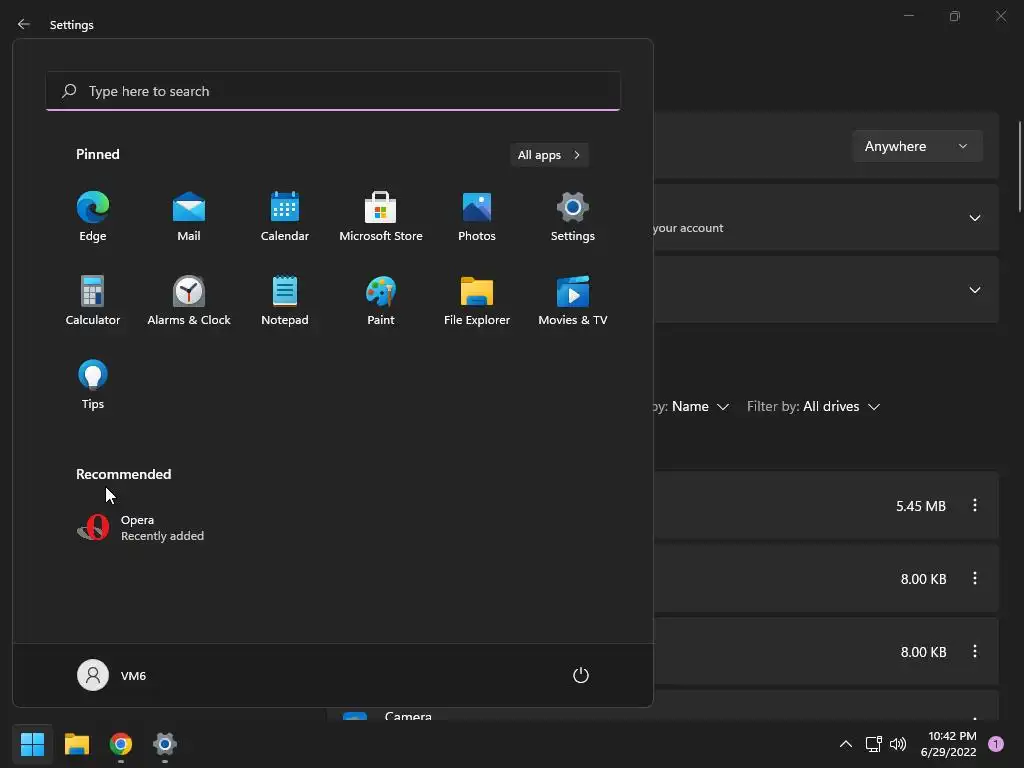Viewport: 1024px width, 768px height.
Task: Open options menu for 5.45 MB app
Action: [975, 505]
